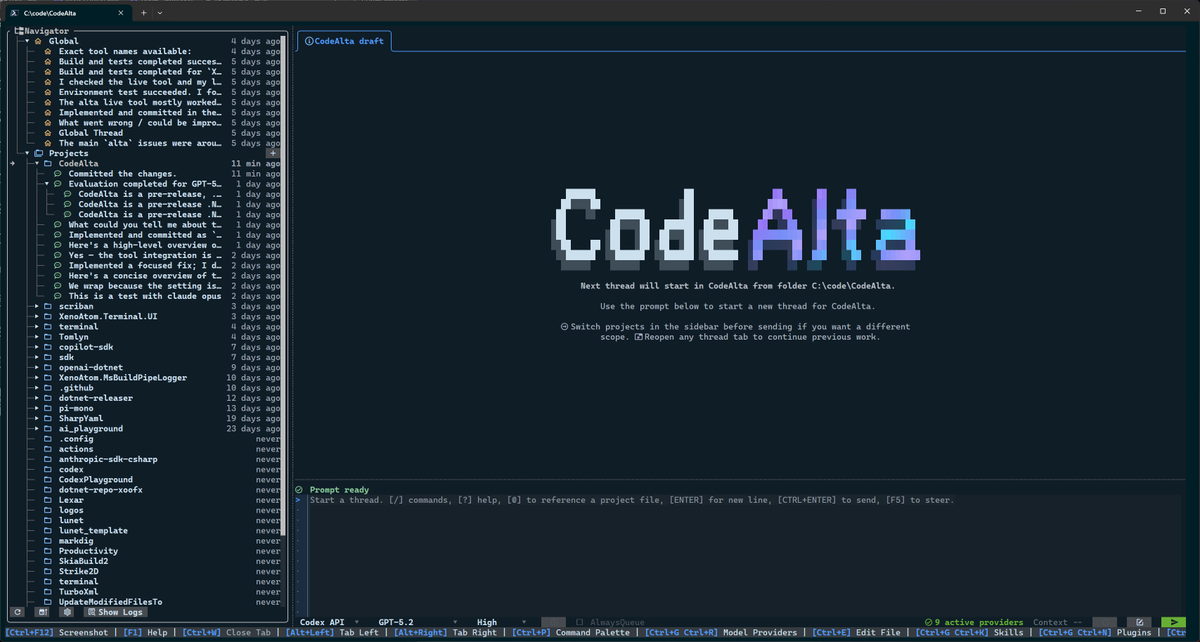Viewport: 1200px width, 642px height.
Task: Expand the dotnet-releaser project node
Action: (37, 398)
